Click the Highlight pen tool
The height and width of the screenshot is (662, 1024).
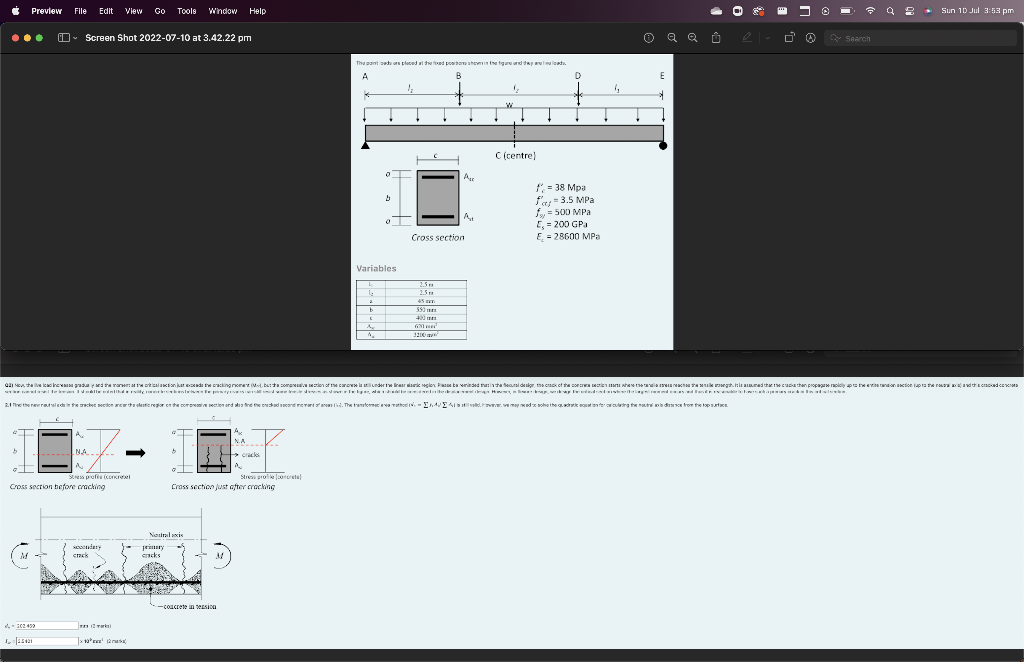(x=746, y=38)
